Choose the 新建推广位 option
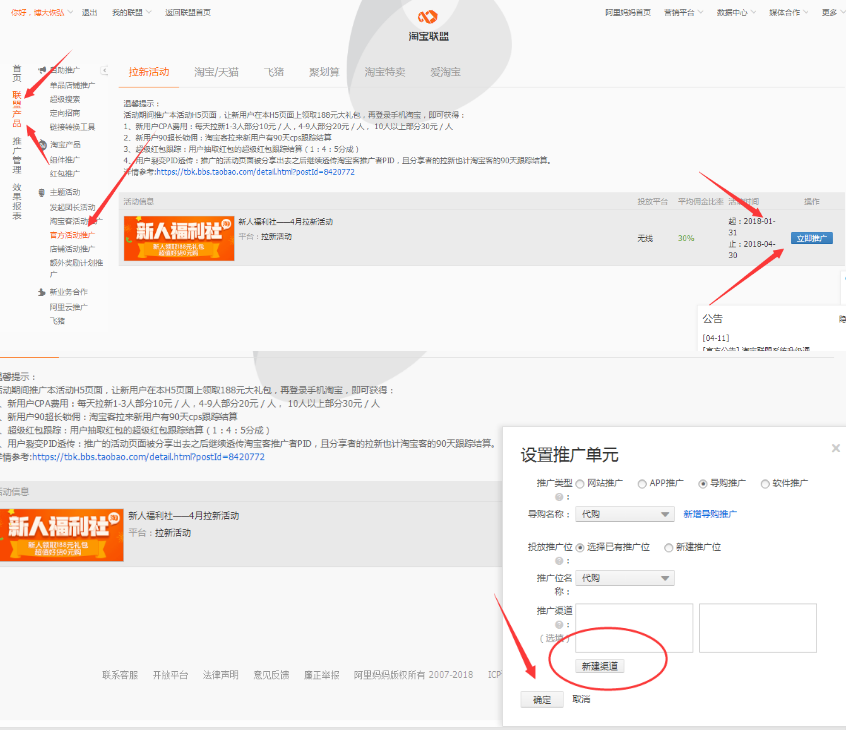 click(669, 548)
